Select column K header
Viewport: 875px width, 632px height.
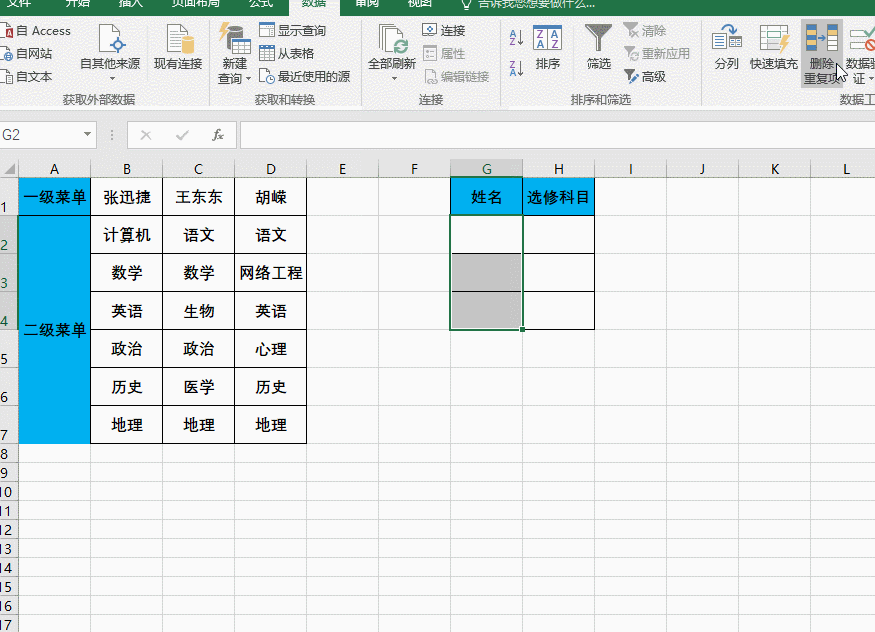(775, 169)
